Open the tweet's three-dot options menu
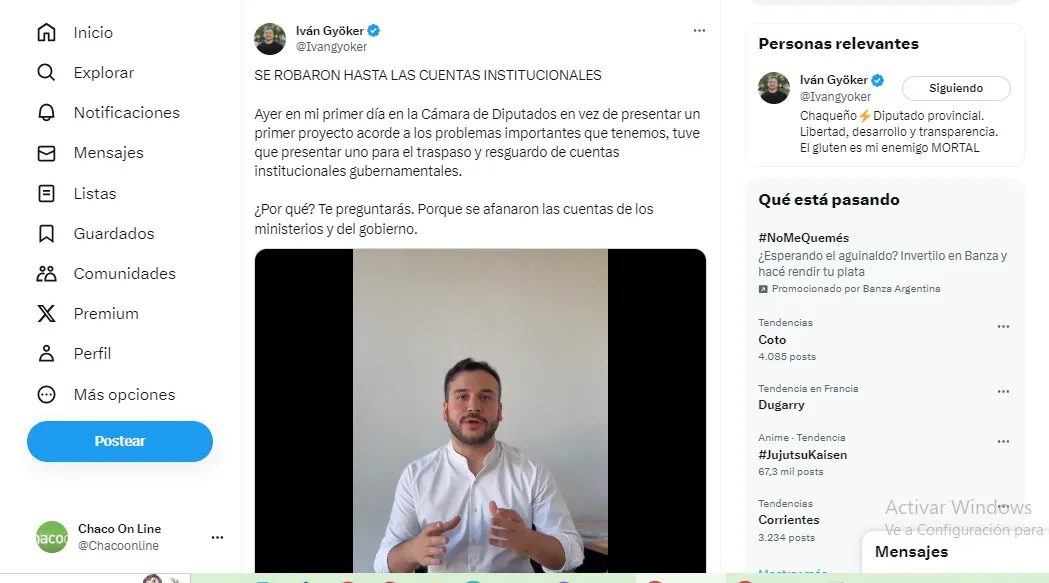Image resolution: width=1049 pixels, height=583 pixels. pos(699,31)
